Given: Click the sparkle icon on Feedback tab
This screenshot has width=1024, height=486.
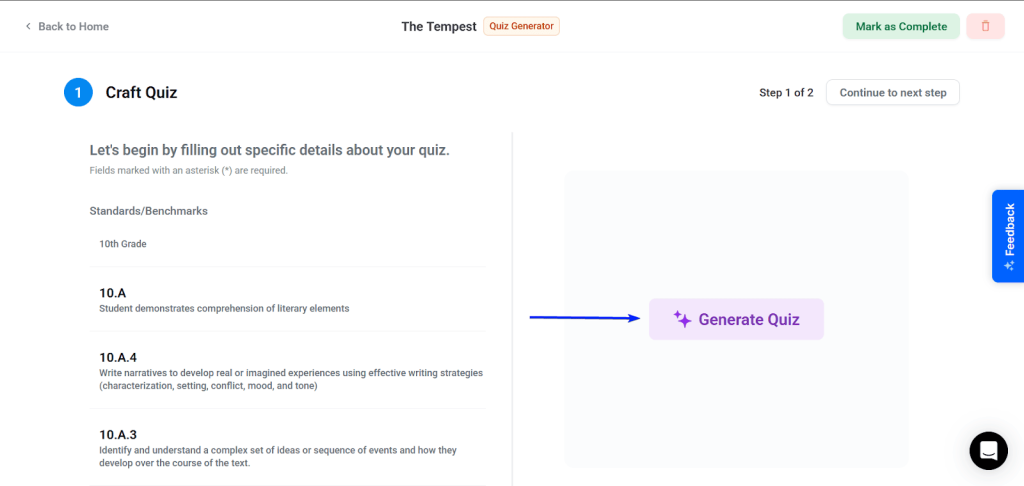Looking at the screenshot, I should click(x=1009, y=266).
